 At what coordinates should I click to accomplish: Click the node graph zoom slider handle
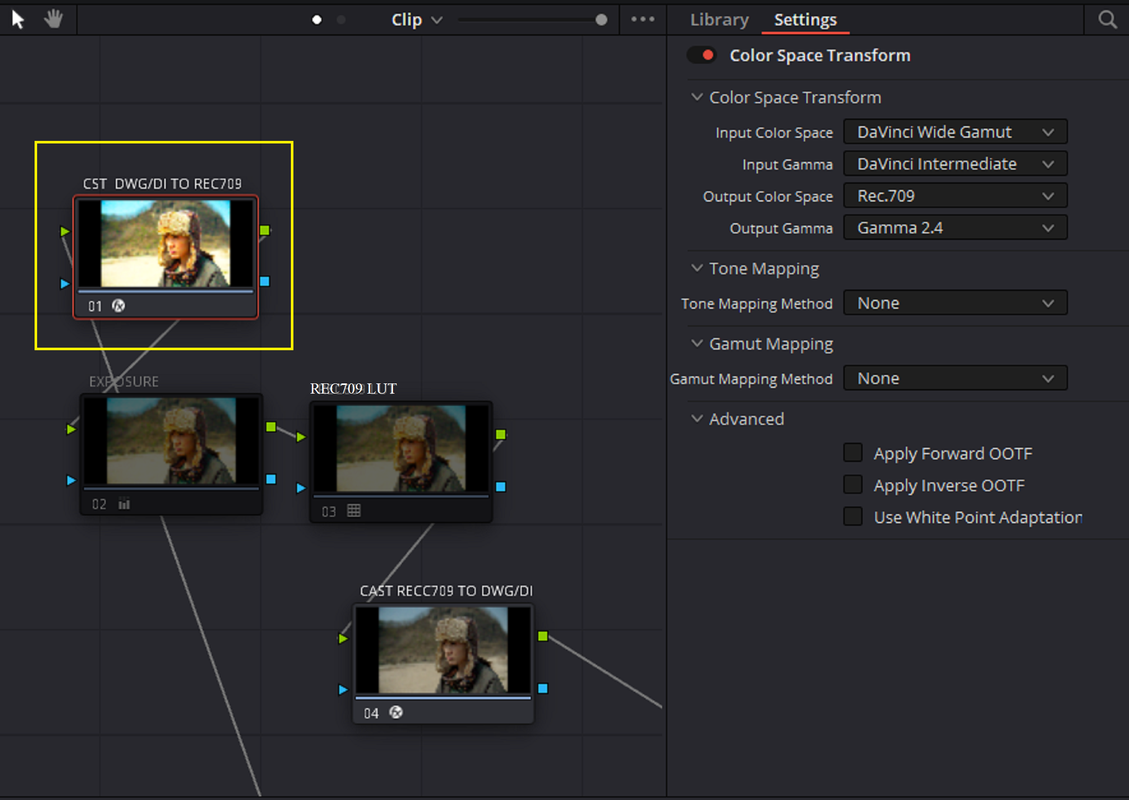coord(601,19)
